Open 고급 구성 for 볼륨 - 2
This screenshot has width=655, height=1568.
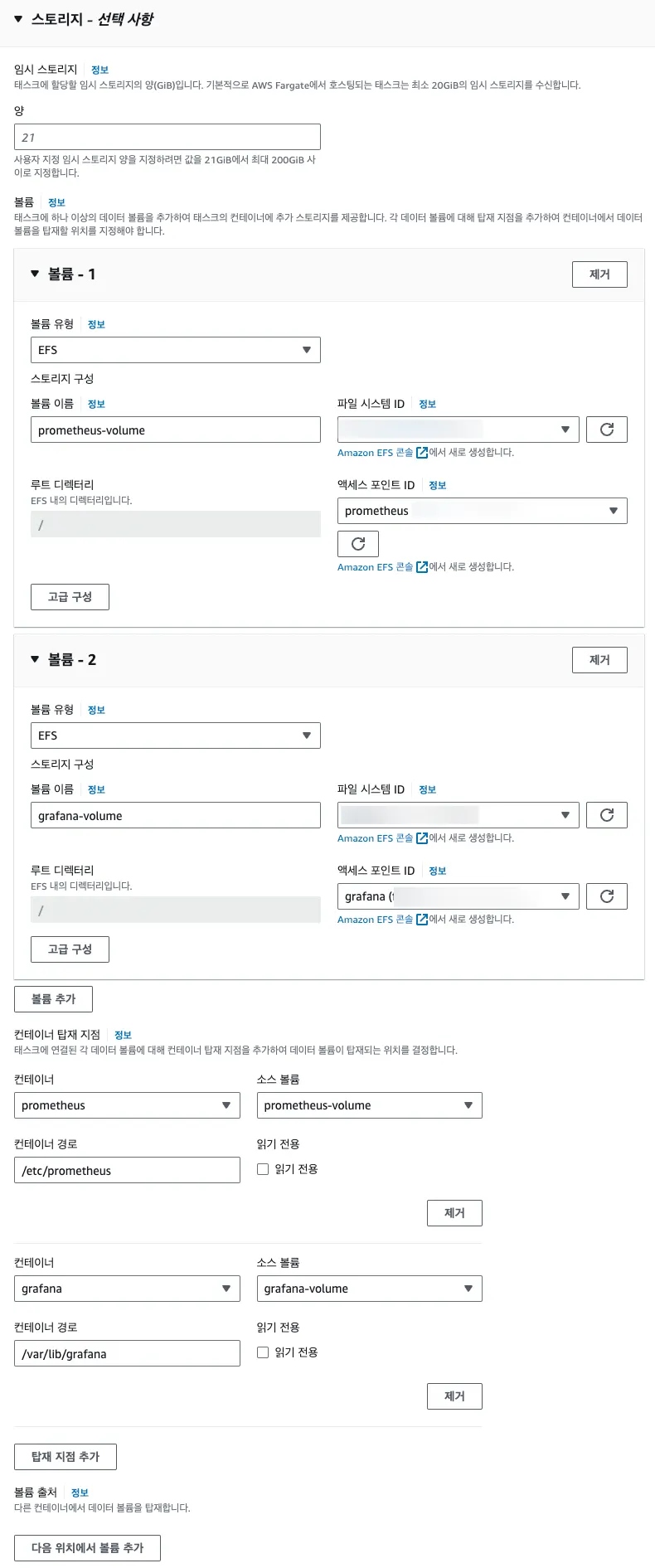coord(70,949)
